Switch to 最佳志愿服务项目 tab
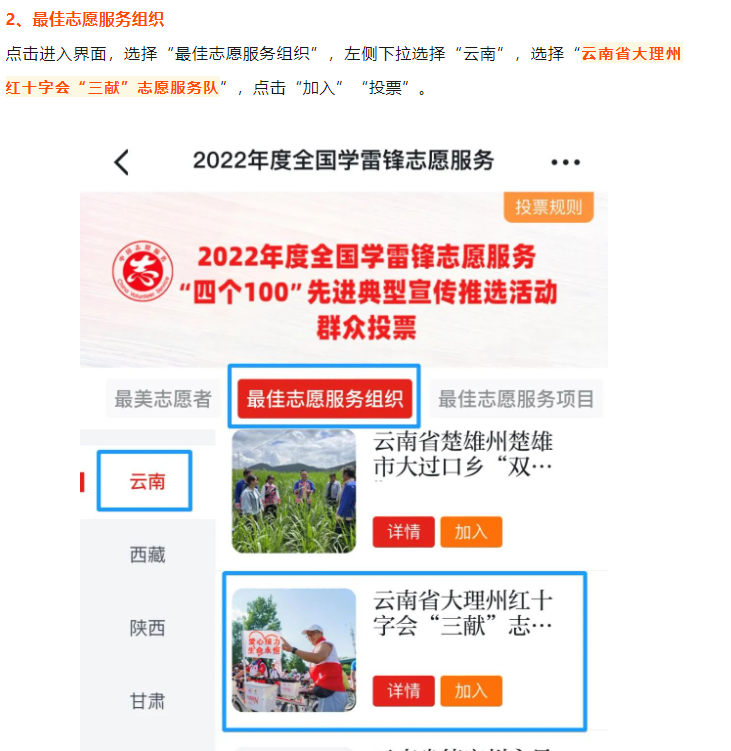 [x=516, y=398]
